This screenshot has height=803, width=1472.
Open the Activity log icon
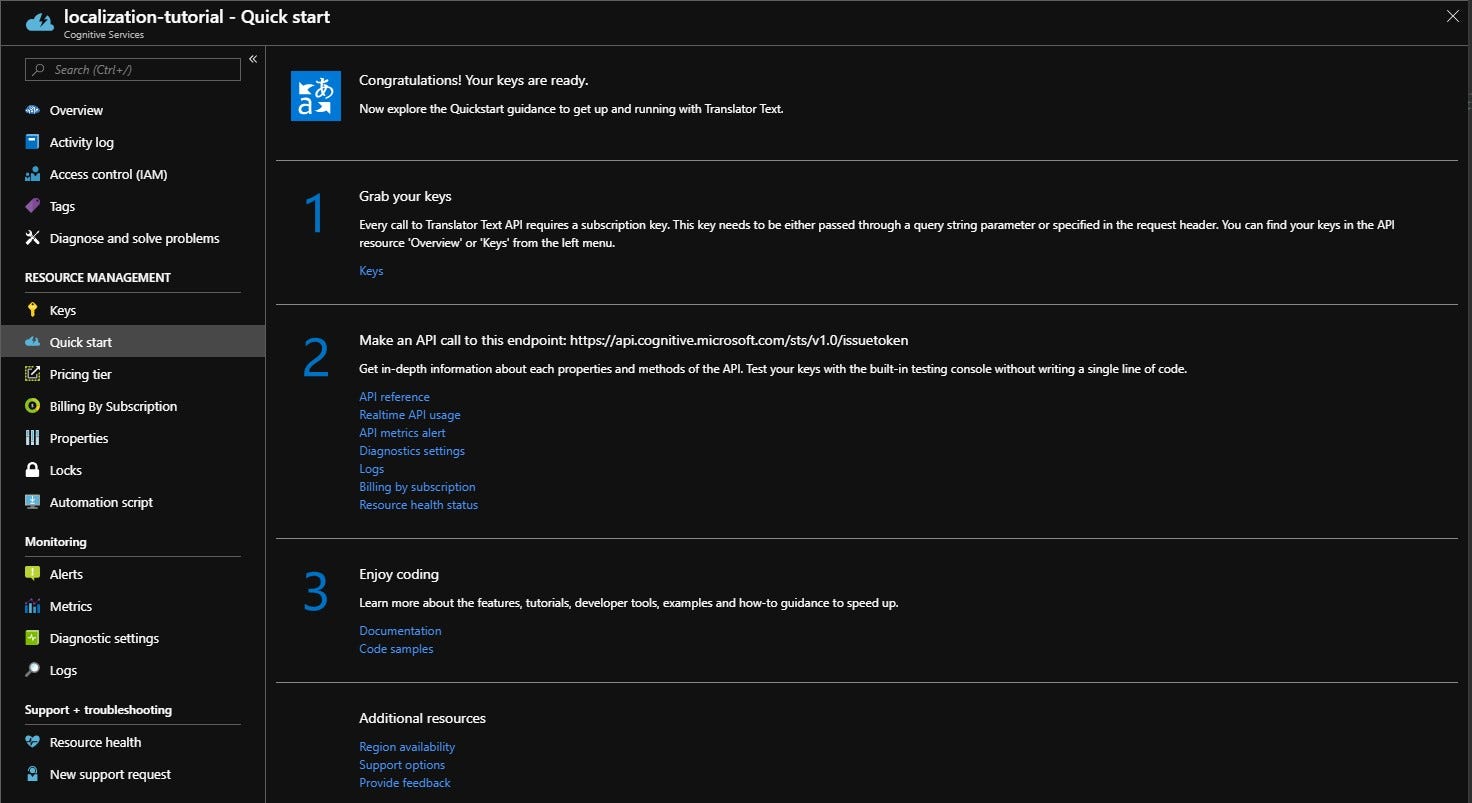click(32, 142)
